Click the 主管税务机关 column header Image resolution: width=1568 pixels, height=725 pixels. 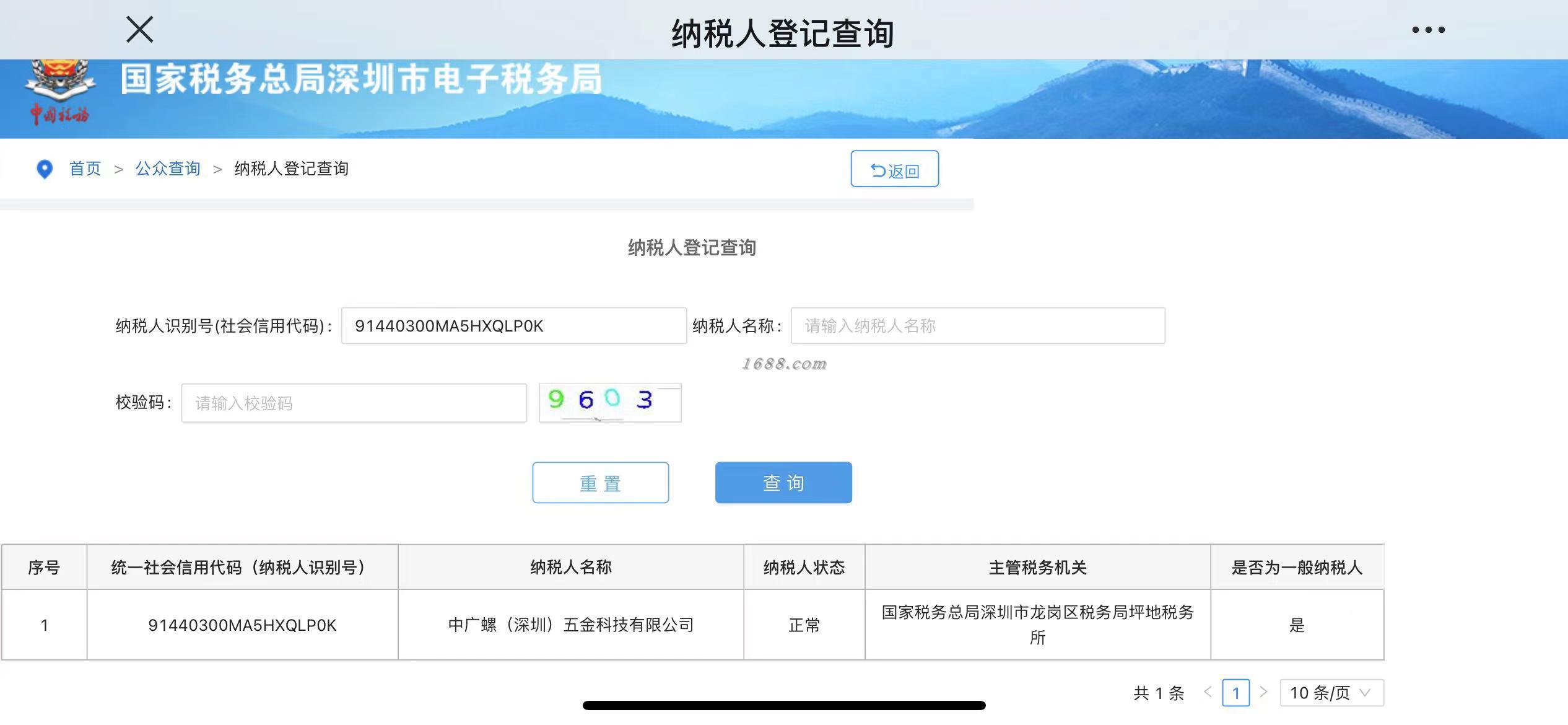click(1037, 568)
